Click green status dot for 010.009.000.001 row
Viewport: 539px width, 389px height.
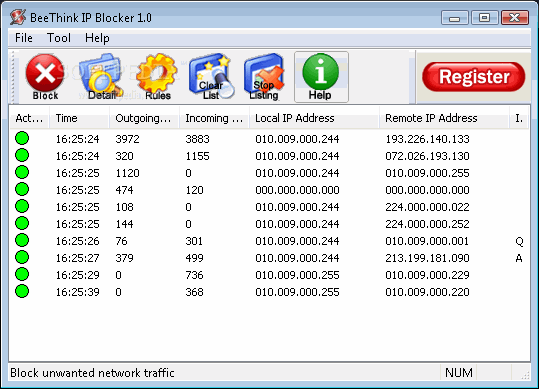coord(22,240)
